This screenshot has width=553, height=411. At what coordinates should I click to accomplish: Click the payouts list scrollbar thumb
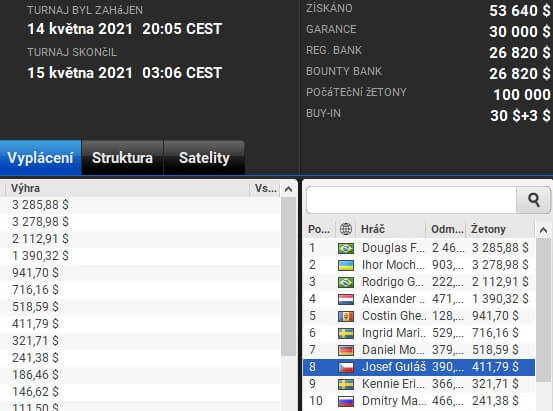(288, 276)
